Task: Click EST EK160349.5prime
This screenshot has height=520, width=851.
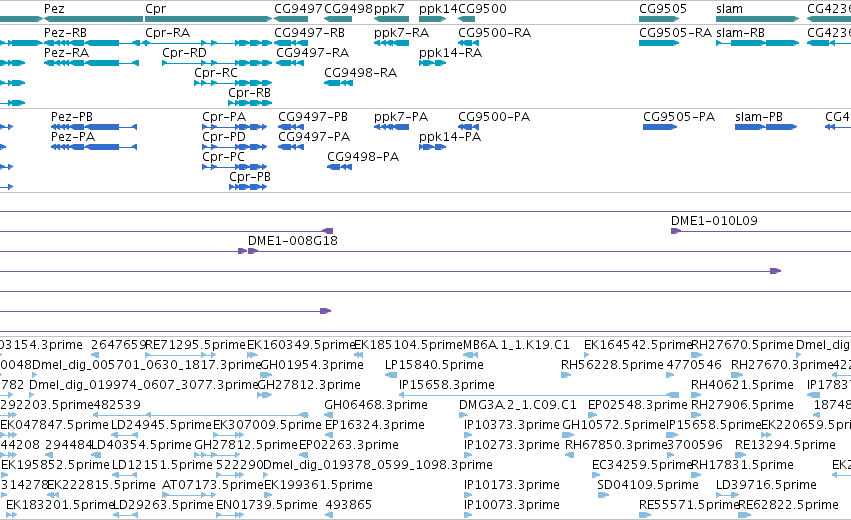Action: pyautogui.click(x=301, y=345)
